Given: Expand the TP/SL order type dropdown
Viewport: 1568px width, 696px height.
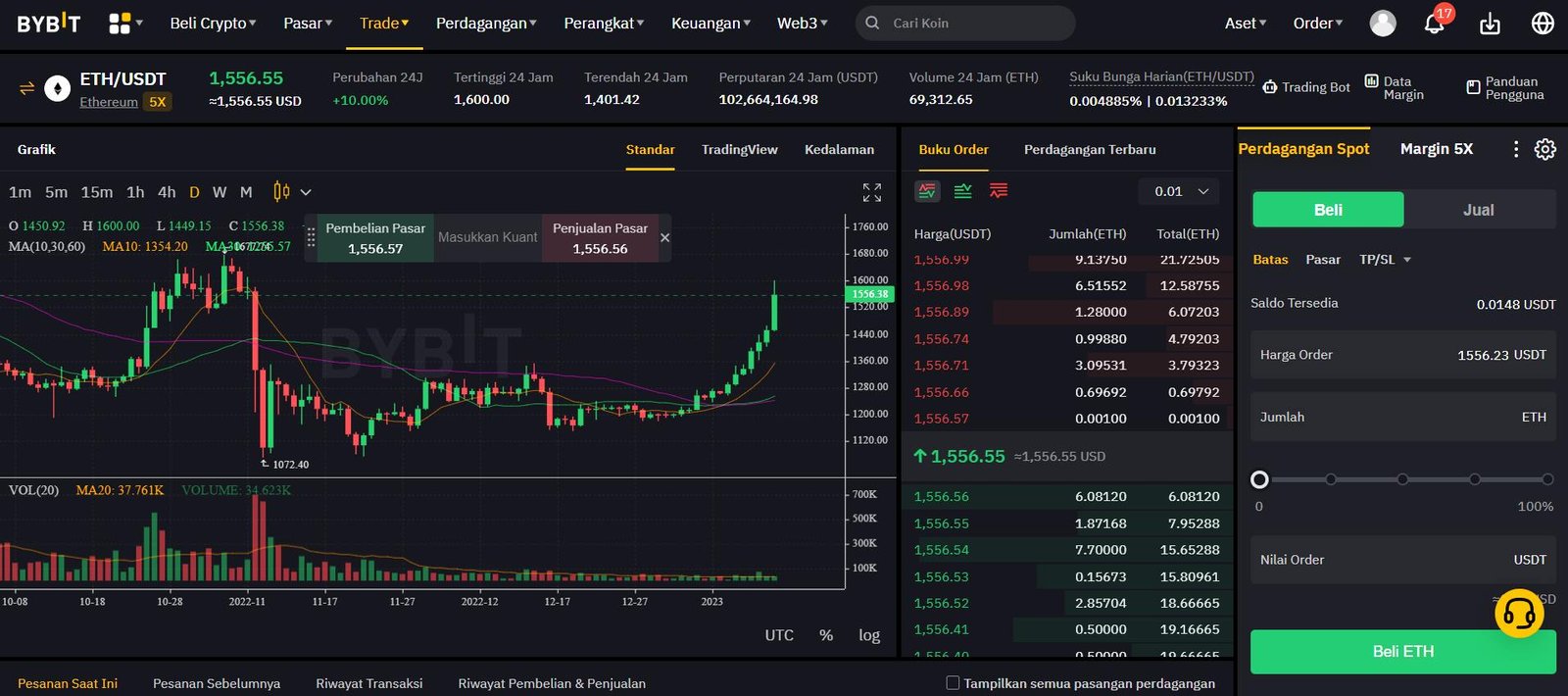Looking at the screenshot, I should point(1386,260).
